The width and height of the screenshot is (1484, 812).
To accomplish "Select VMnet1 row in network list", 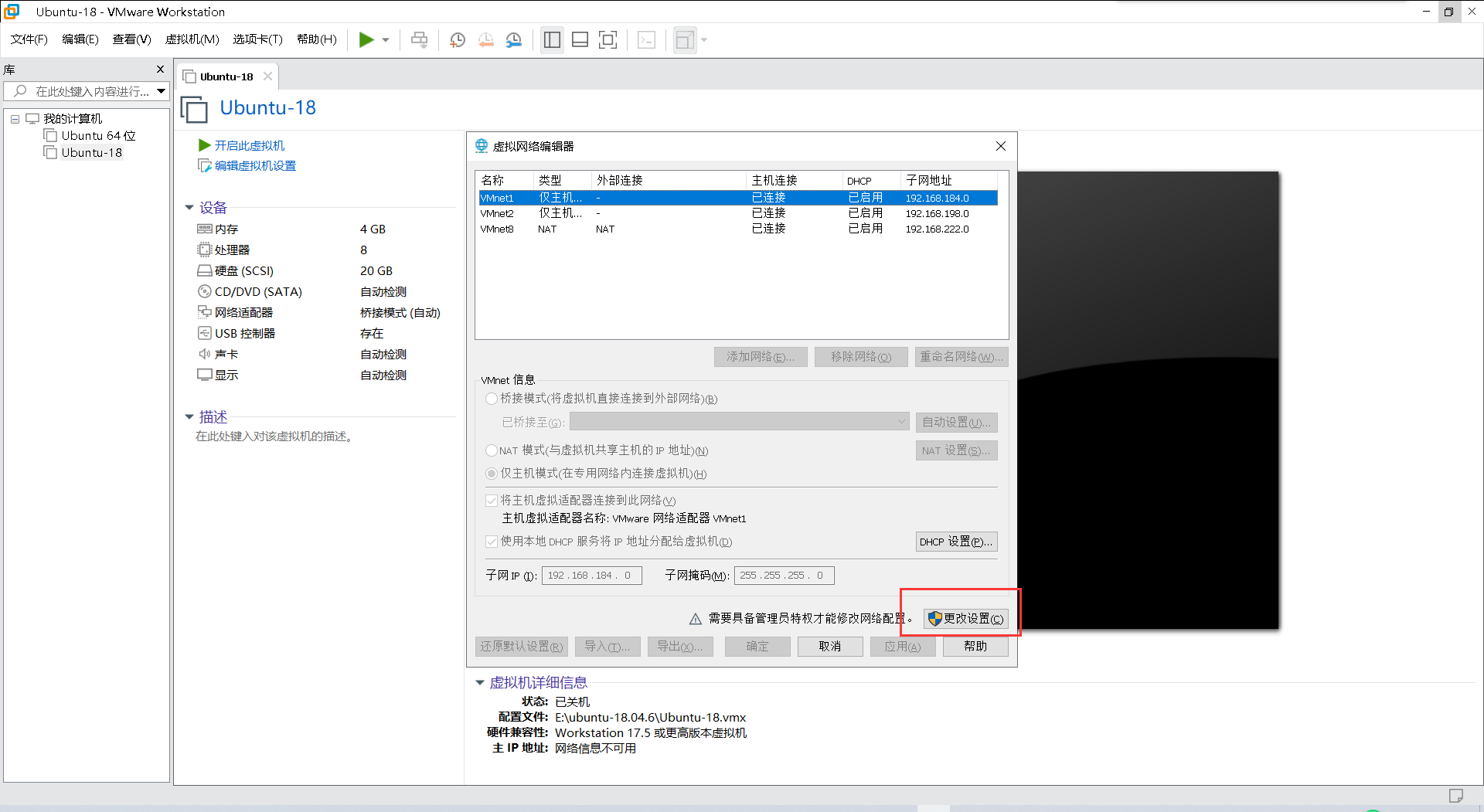I will click(738, 198).
